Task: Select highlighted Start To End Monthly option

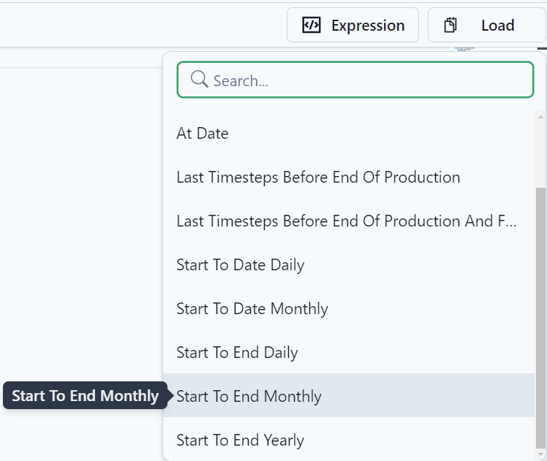Action: click(349, 396)
